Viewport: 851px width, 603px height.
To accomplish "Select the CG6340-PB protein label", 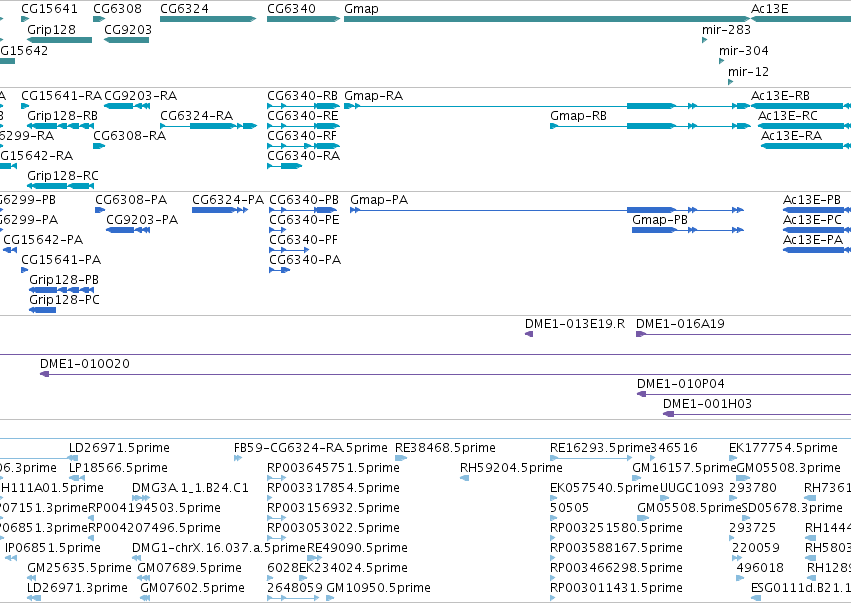I will pyautogui.click(x=304, y=200).
